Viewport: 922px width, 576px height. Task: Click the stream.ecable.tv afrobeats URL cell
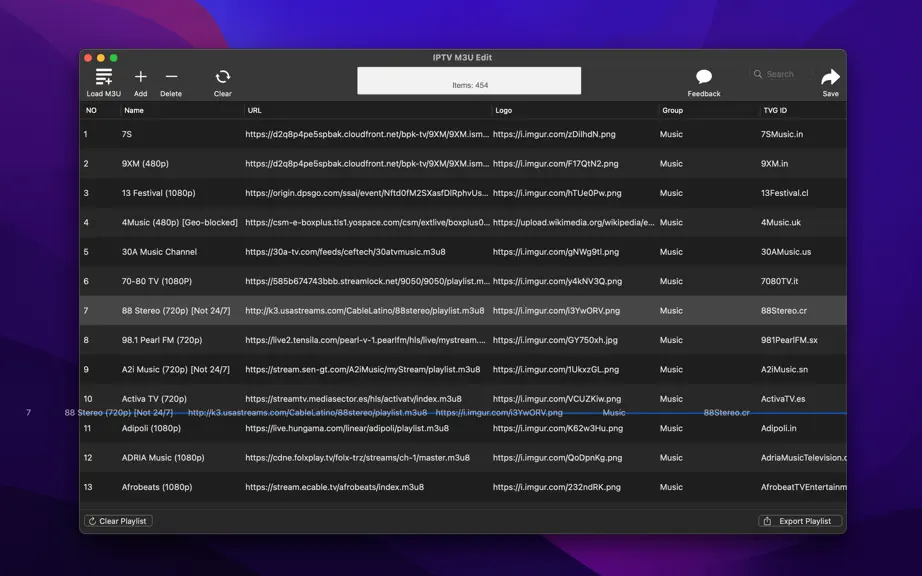pyautogui.click(x=335, y=487)
